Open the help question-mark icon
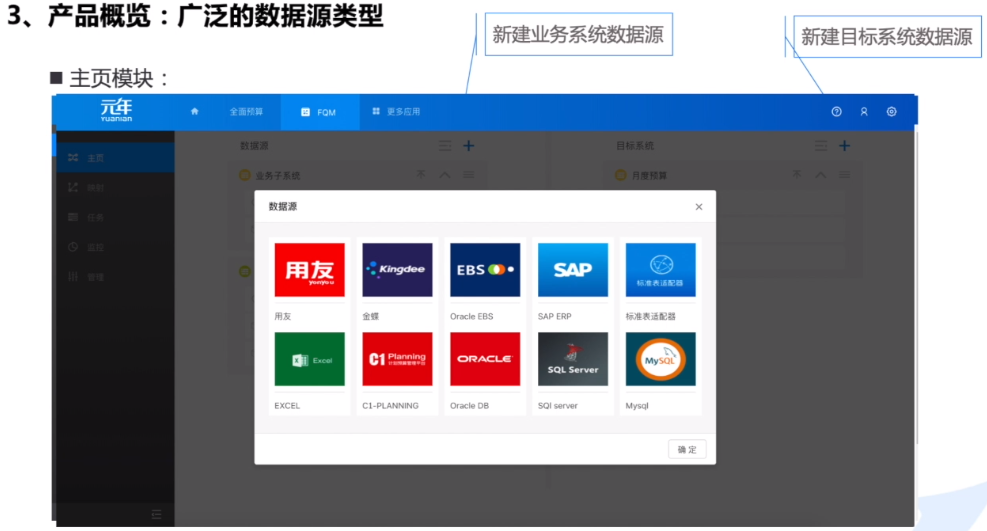This screenshot has height=531, width=987. coord(836,111)
